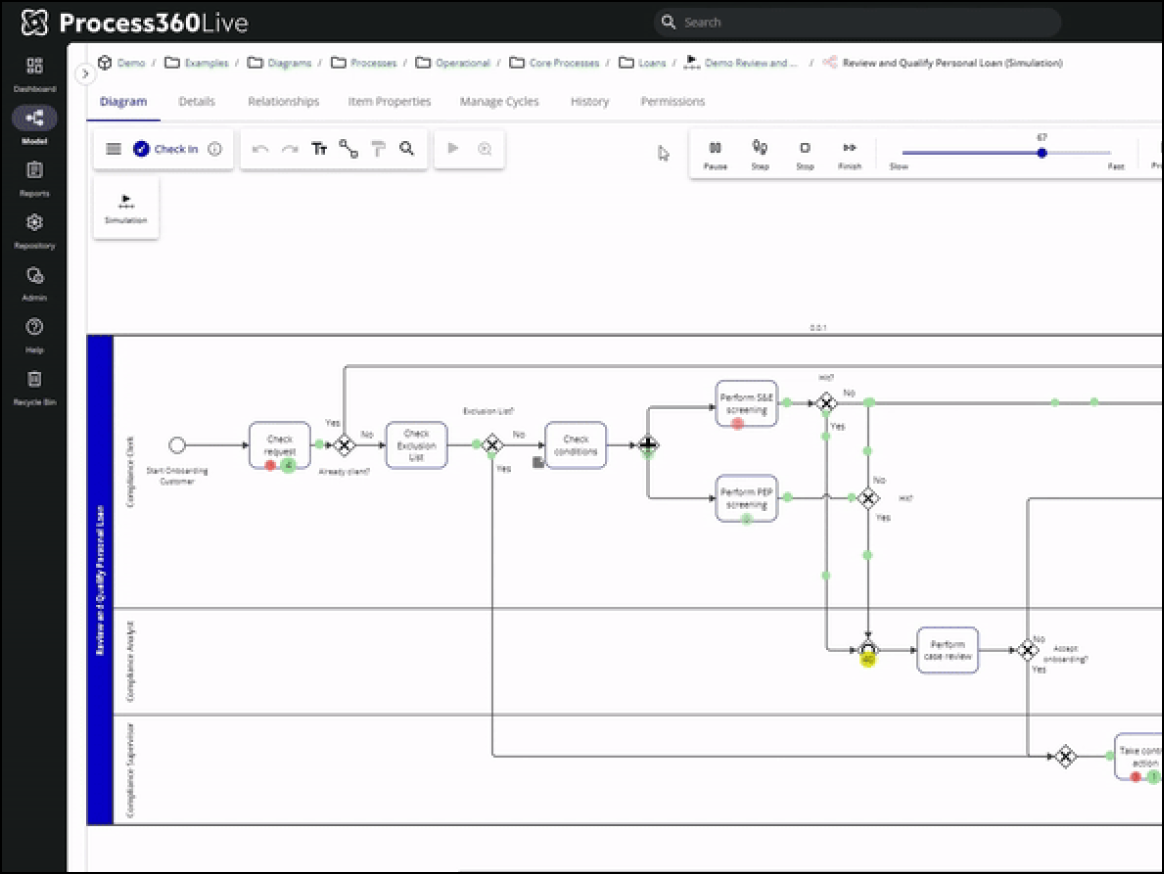Viewport: 1164px width, 874px height.
Task: Open the Recycle Bin
Action: click(x=34, y=388)
